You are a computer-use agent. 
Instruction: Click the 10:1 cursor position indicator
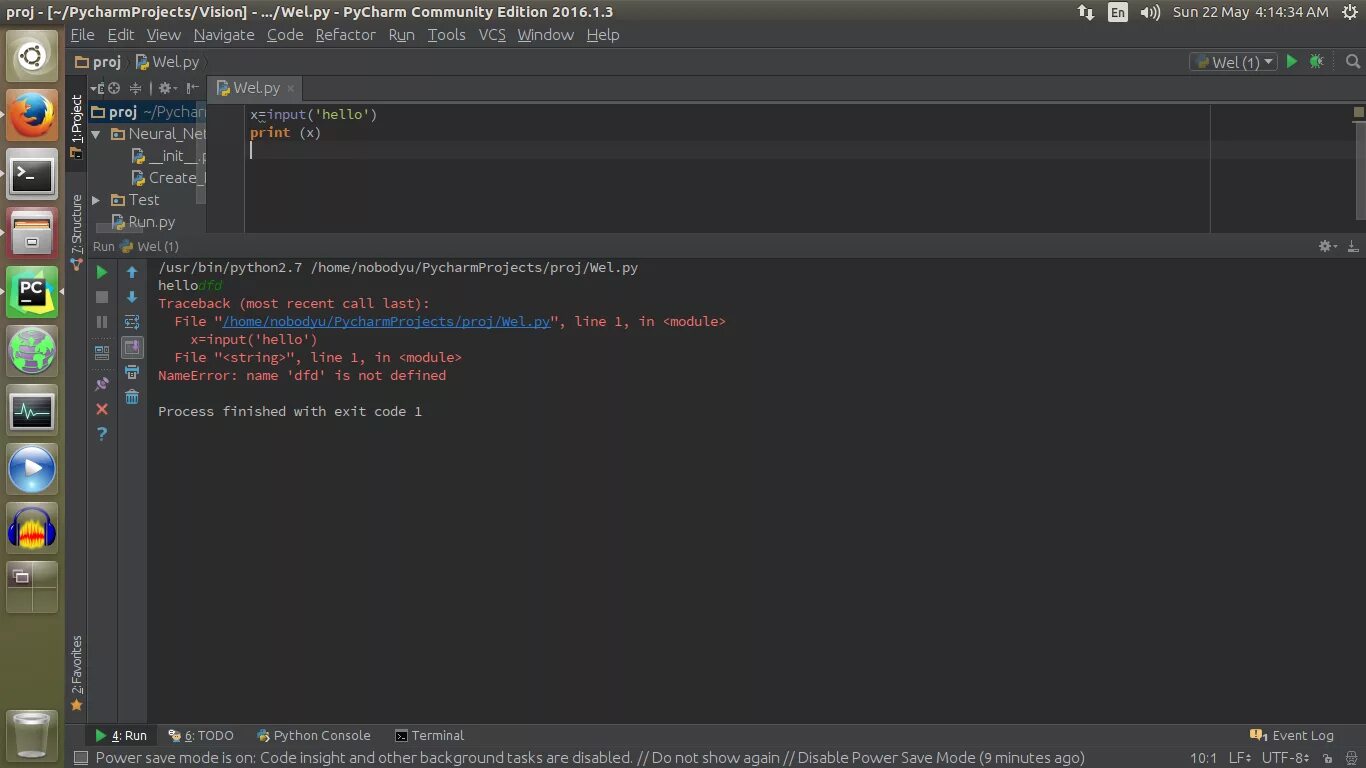[1204, 758]
